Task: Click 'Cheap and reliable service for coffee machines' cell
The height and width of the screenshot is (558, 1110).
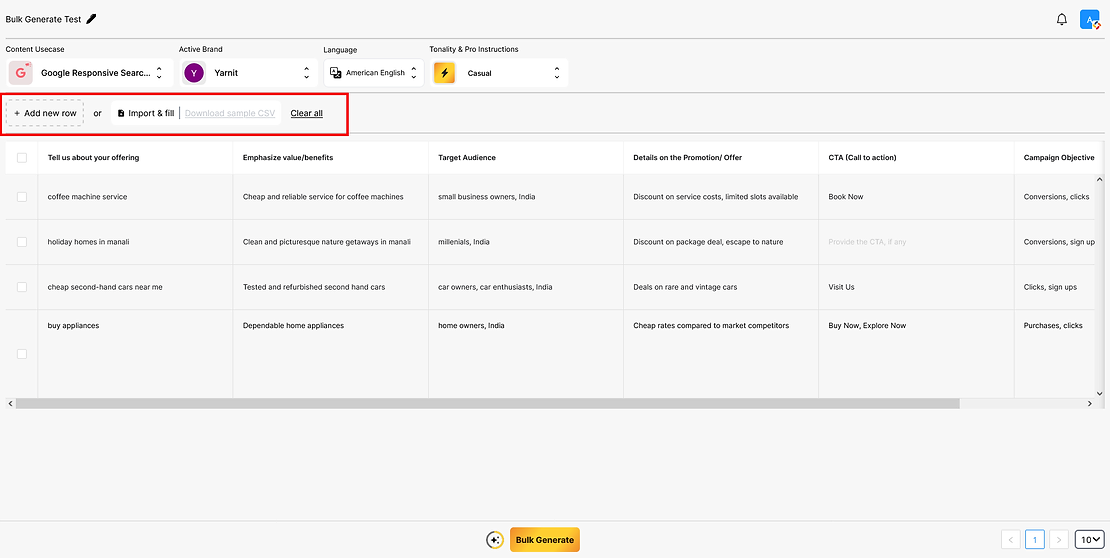Action: click(x=331, y=197)
